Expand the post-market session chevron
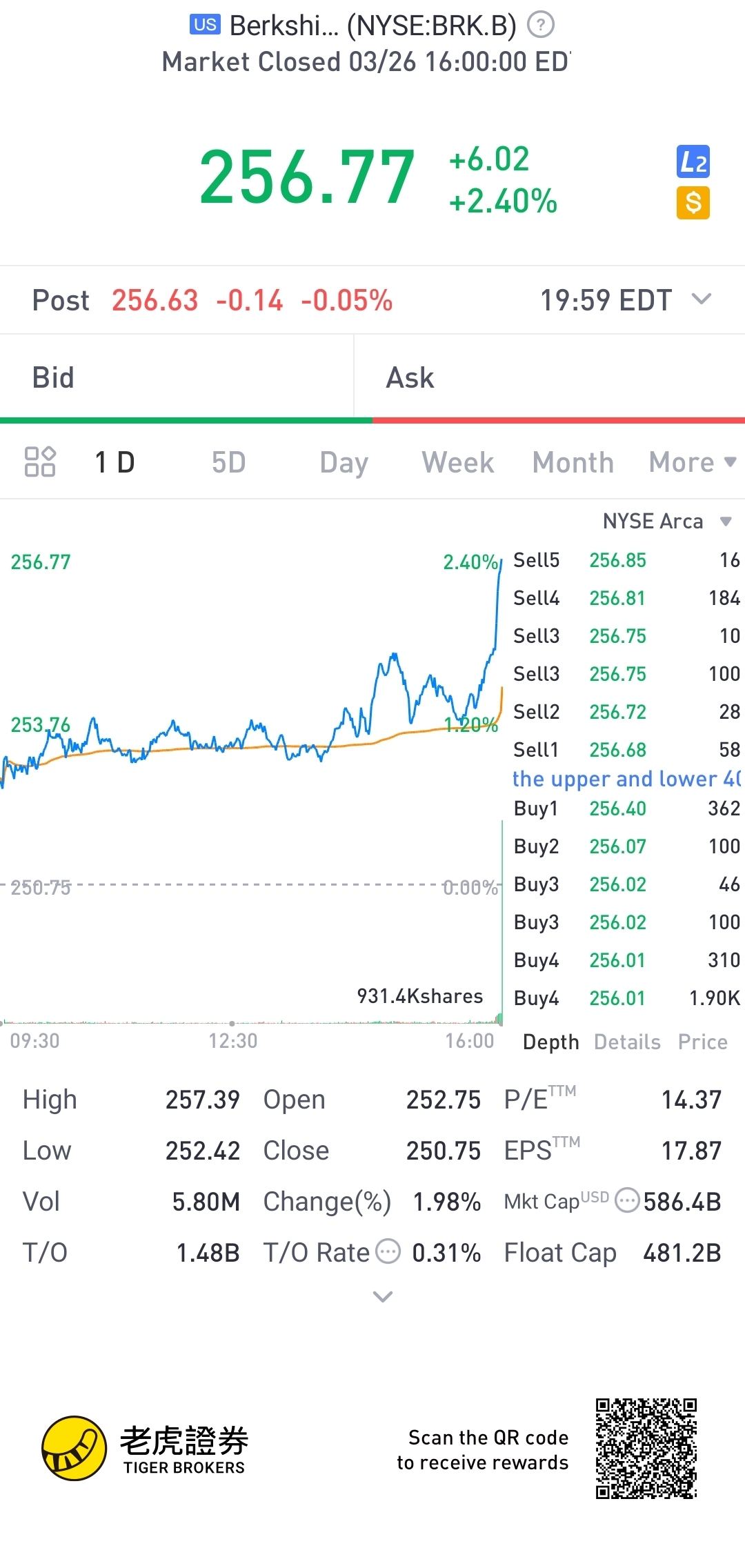 [x=702, y=299]
